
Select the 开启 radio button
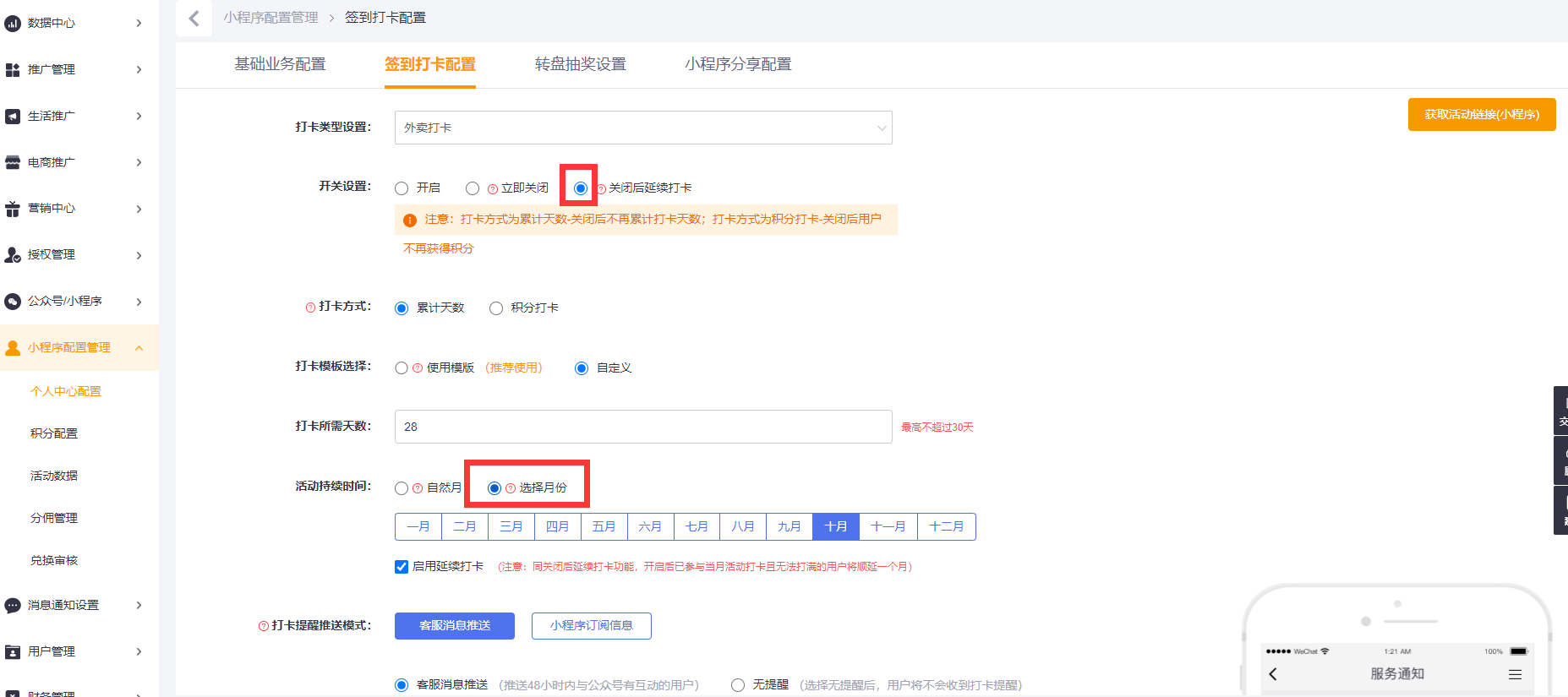(x=402, y=188)
